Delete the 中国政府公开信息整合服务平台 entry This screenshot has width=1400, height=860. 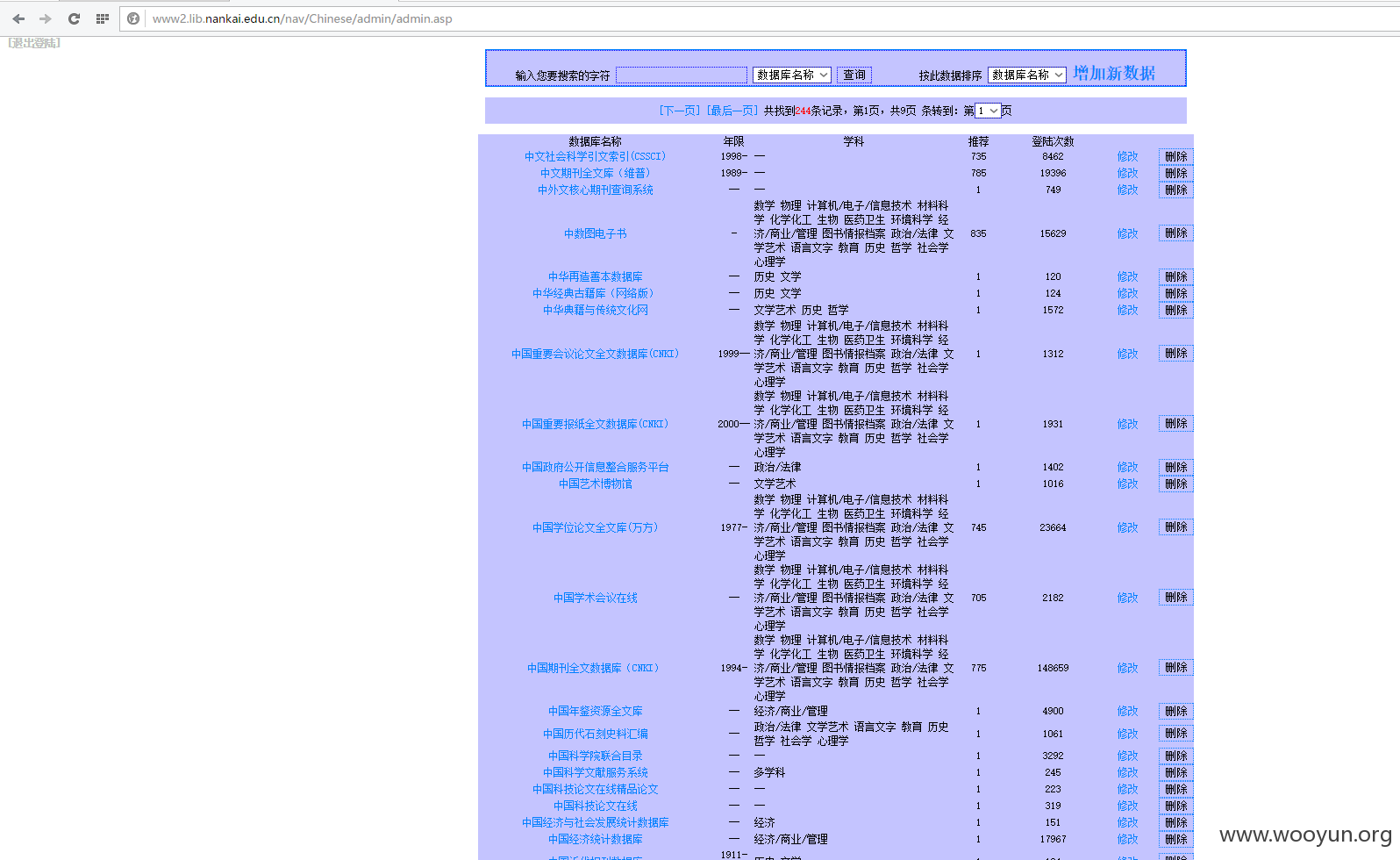tap(1176, 467)
